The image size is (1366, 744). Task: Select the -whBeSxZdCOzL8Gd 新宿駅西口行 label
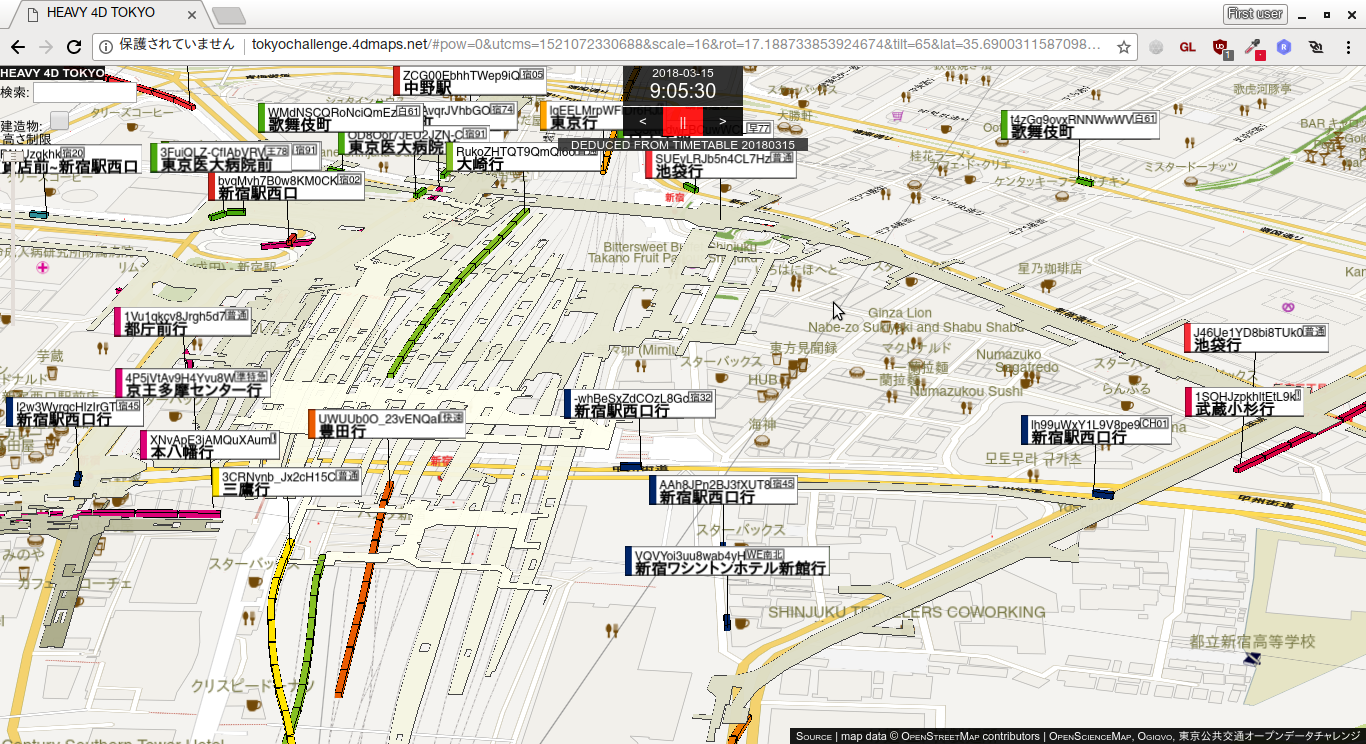(640, 404)
